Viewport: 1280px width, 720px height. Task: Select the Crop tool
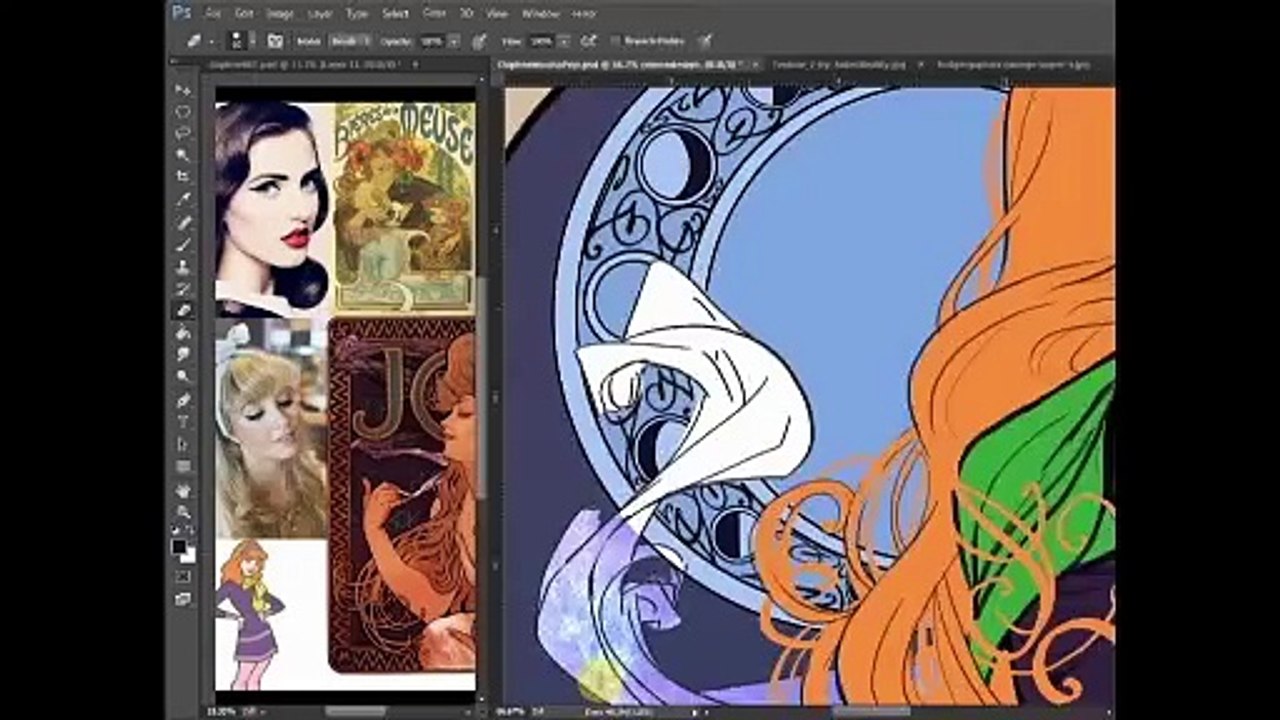click(183, 177)
